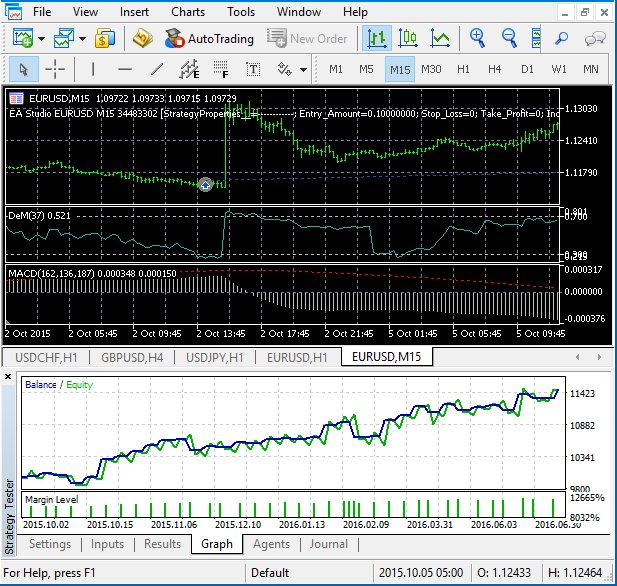Click the Default profile in status bar
617x586 pixels.
[x=270, y=573]
